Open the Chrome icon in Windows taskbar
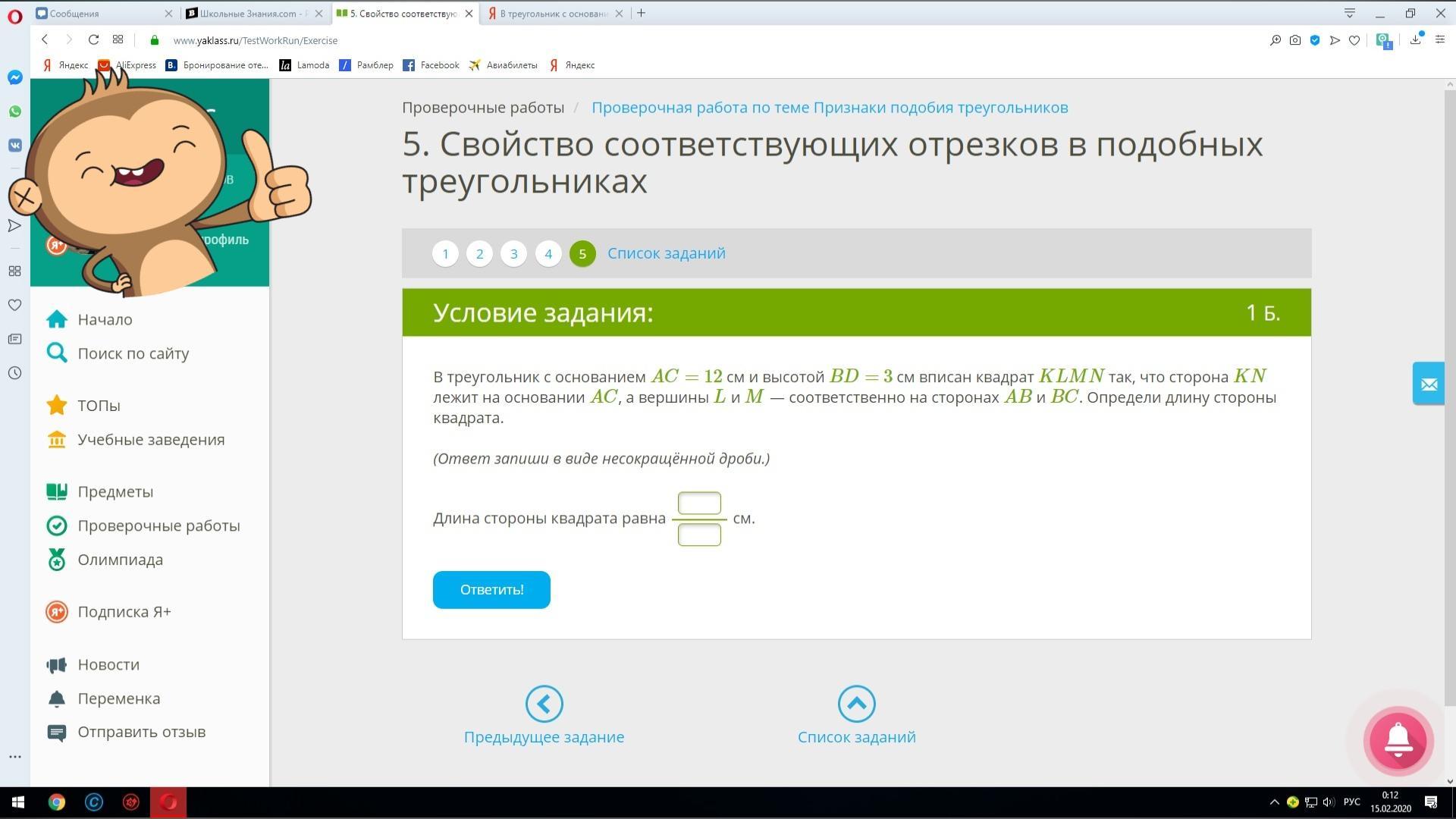The image size is (1456, 819). (x=57, y=802)
